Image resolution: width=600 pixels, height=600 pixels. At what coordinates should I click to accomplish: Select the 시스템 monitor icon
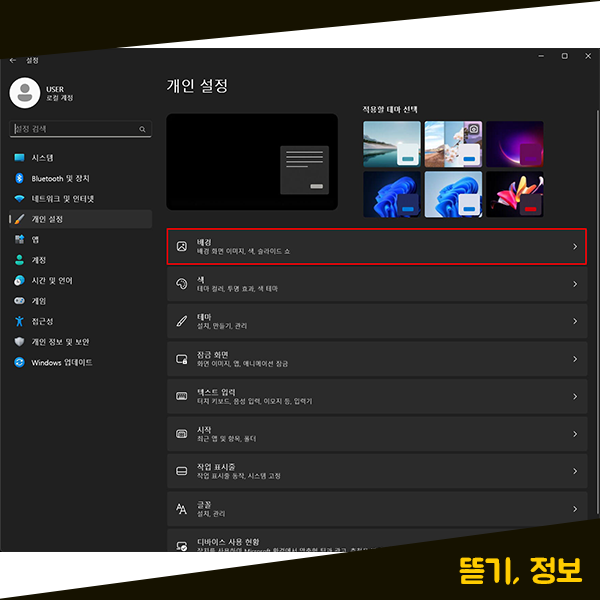pyautogui.click(x=19, y=158)
